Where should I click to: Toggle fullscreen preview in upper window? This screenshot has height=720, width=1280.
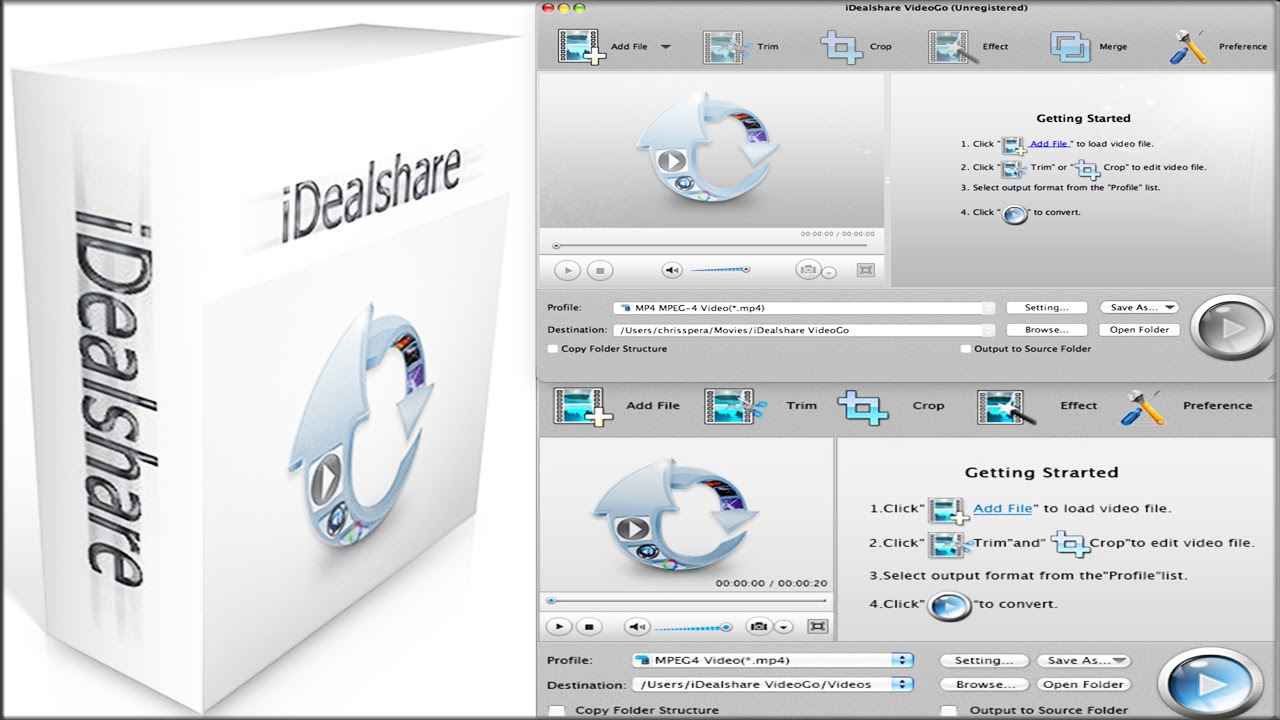pyautogui.click(x=866, y=270)
